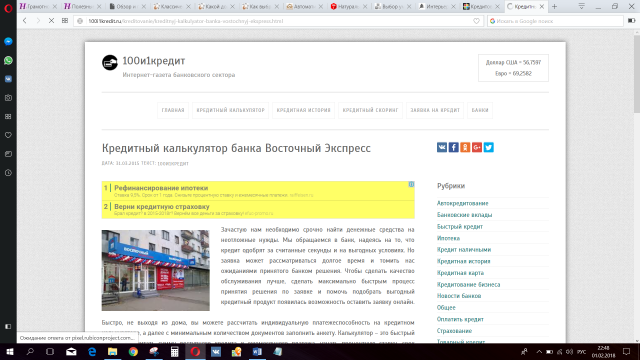
Task: Share page via Twitter icon
Action: (489, 147)
